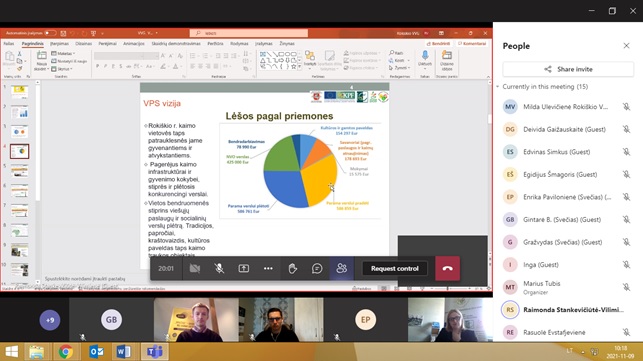Image resolution: width=643 pixels, height=361 pixels.
Task: Raise hand in the meeting
Action: 292,269
